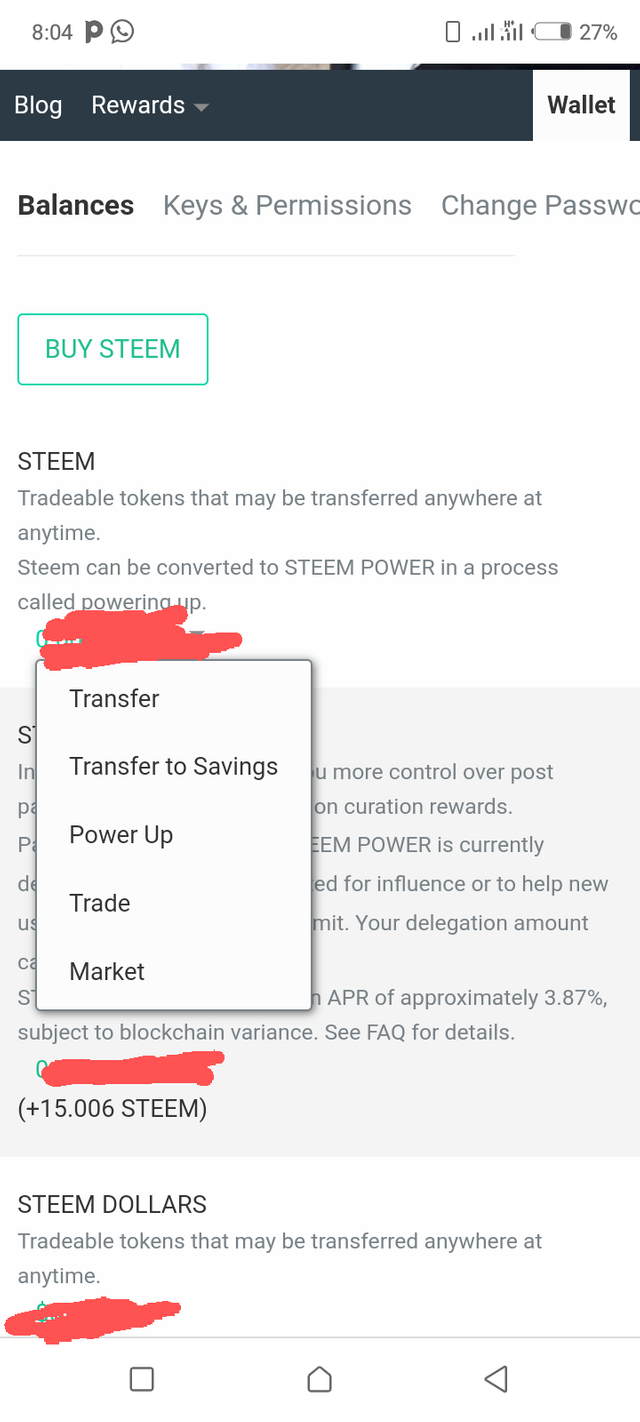
Task: Expand the Rewards dropdown arrow
Action: click(x=201, y=107)
